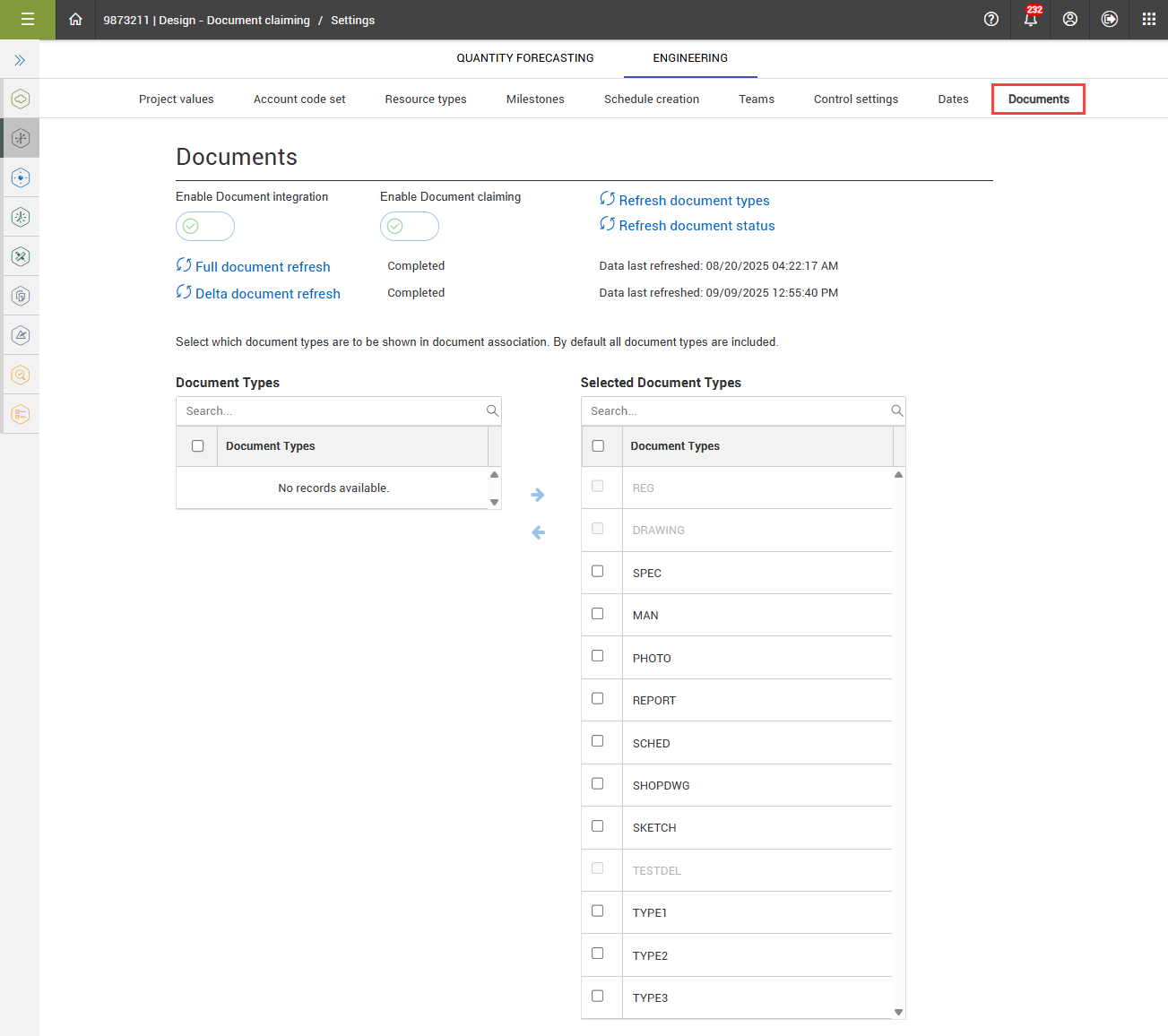This screenshot has height=1036, width=1168.
Task: Open the Milestones settings tab
Action: (x=535, y=99)
